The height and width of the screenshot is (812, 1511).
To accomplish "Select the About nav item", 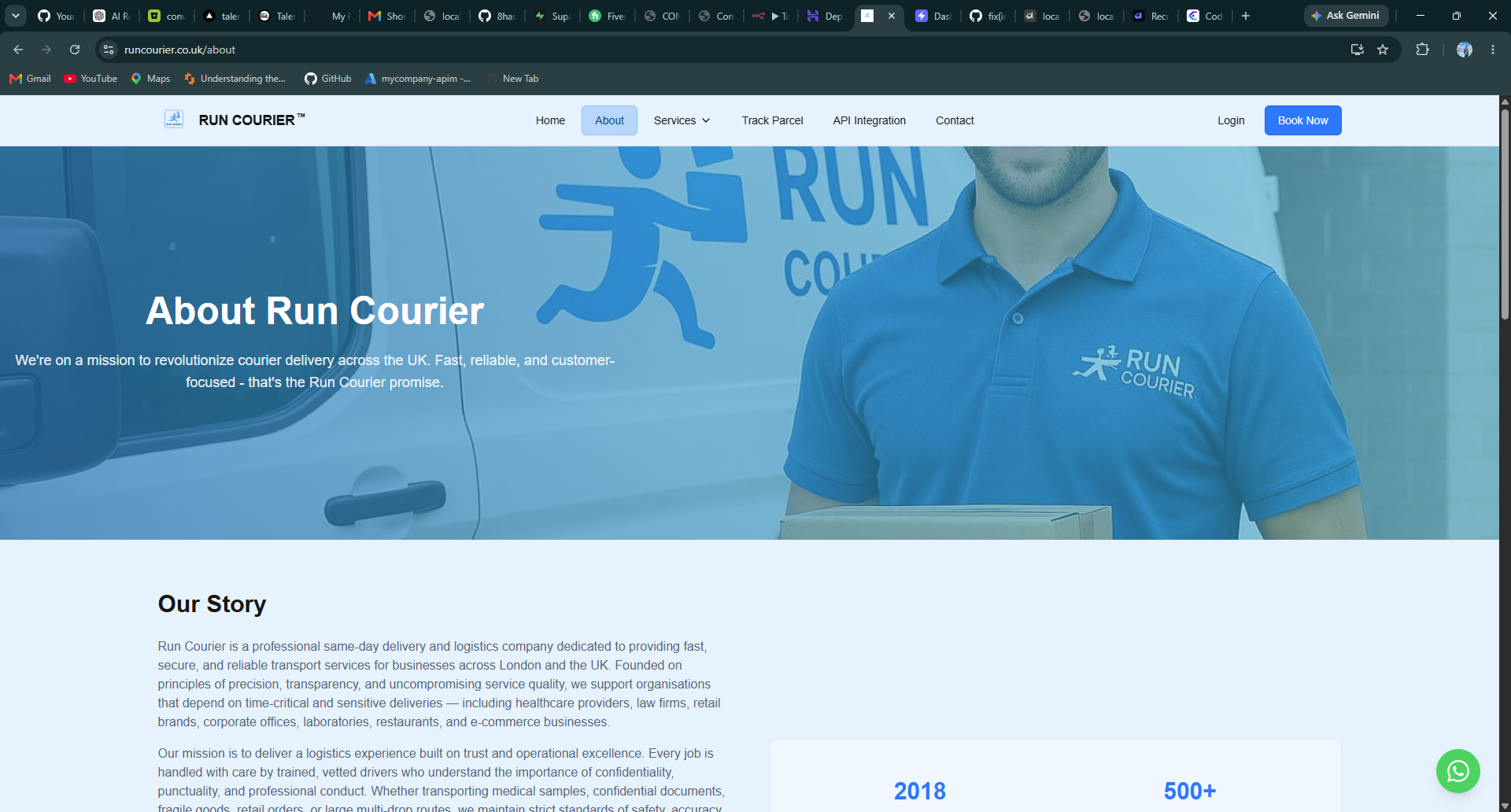I will [x=609, y=120].
